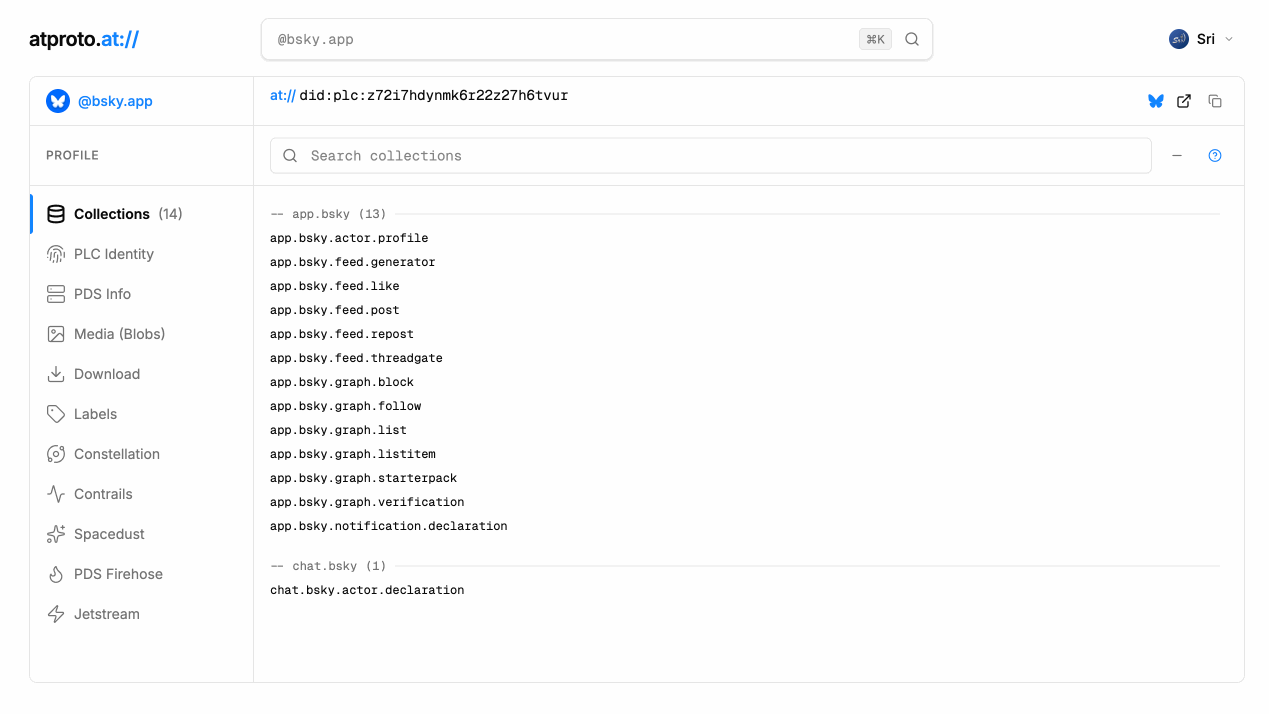Image resolution: width=1269 pixels, height=714 pixels.
Task: Click the help question mark icon
Action: [1215, 156]
